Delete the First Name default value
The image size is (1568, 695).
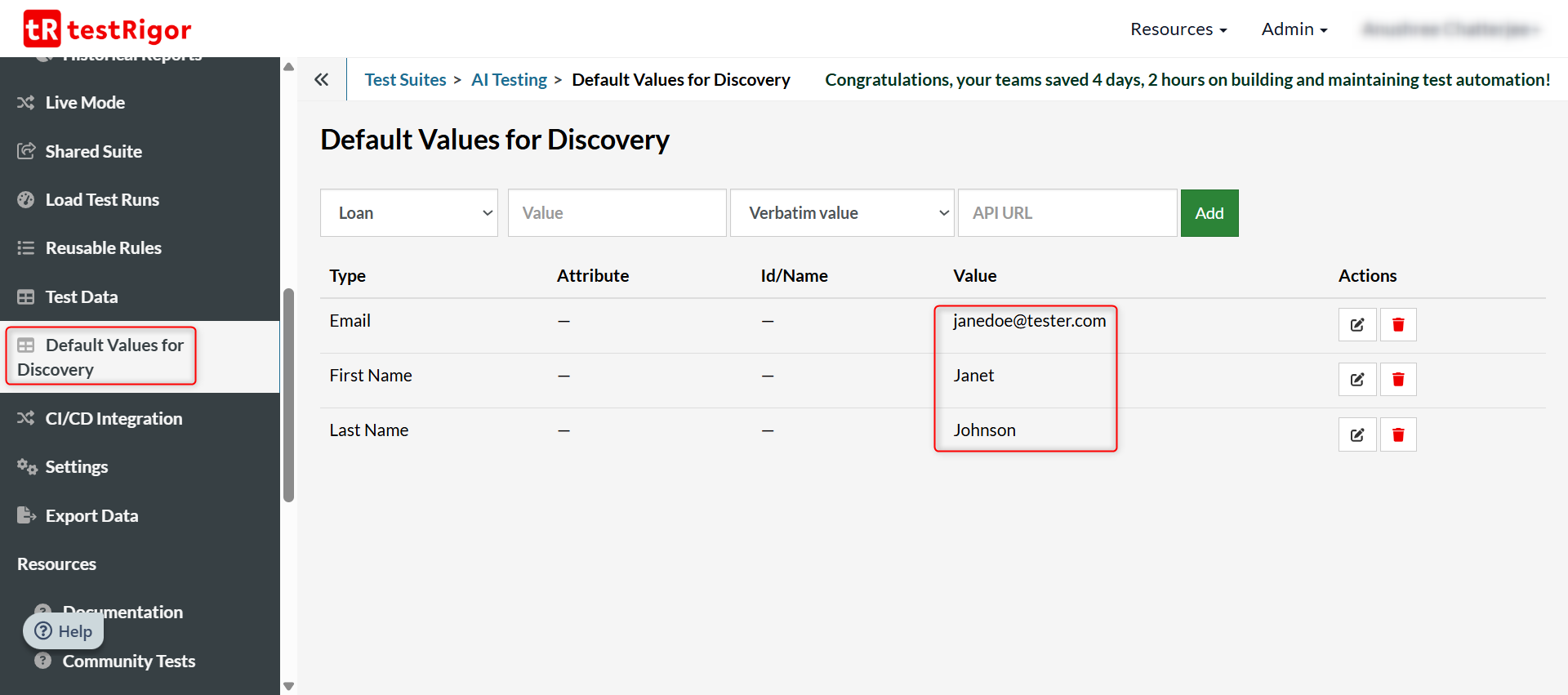1397,380
